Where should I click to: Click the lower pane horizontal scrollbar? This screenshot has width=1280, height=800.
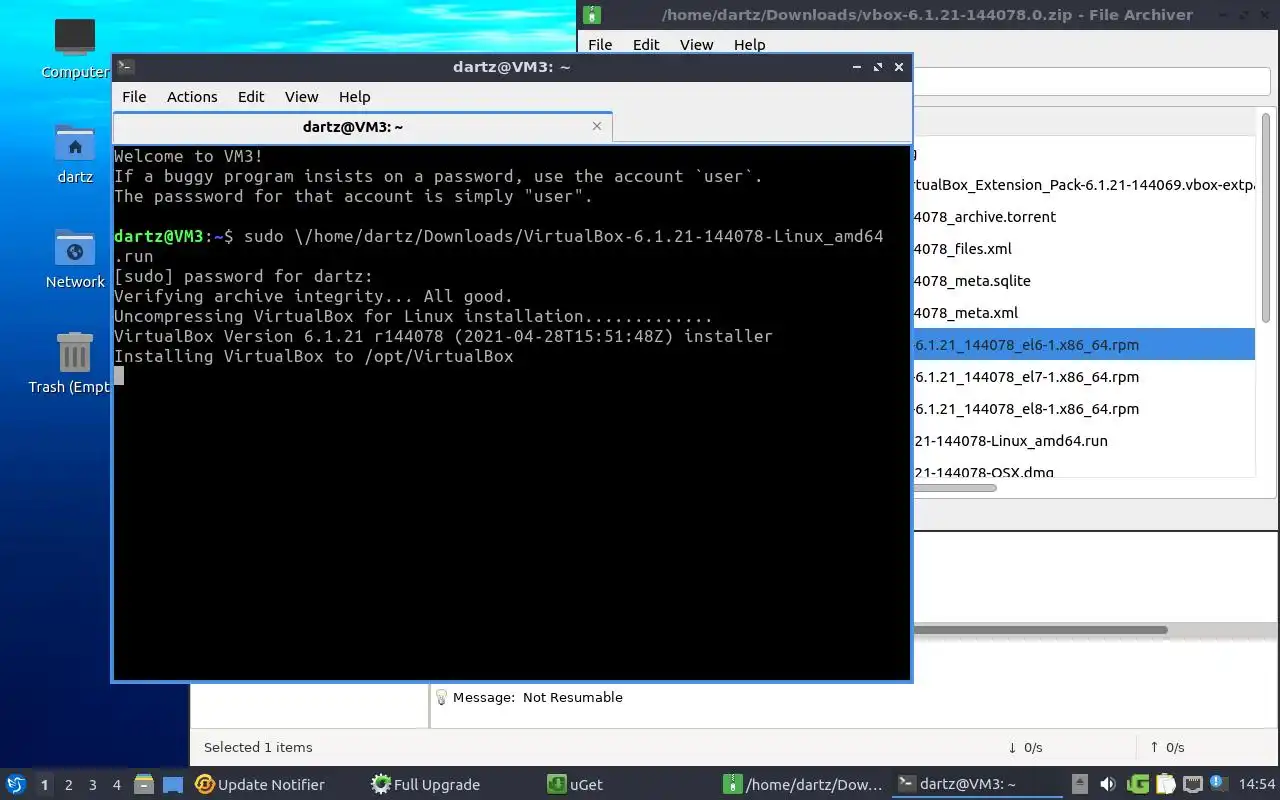click(x=1040, y=630)
